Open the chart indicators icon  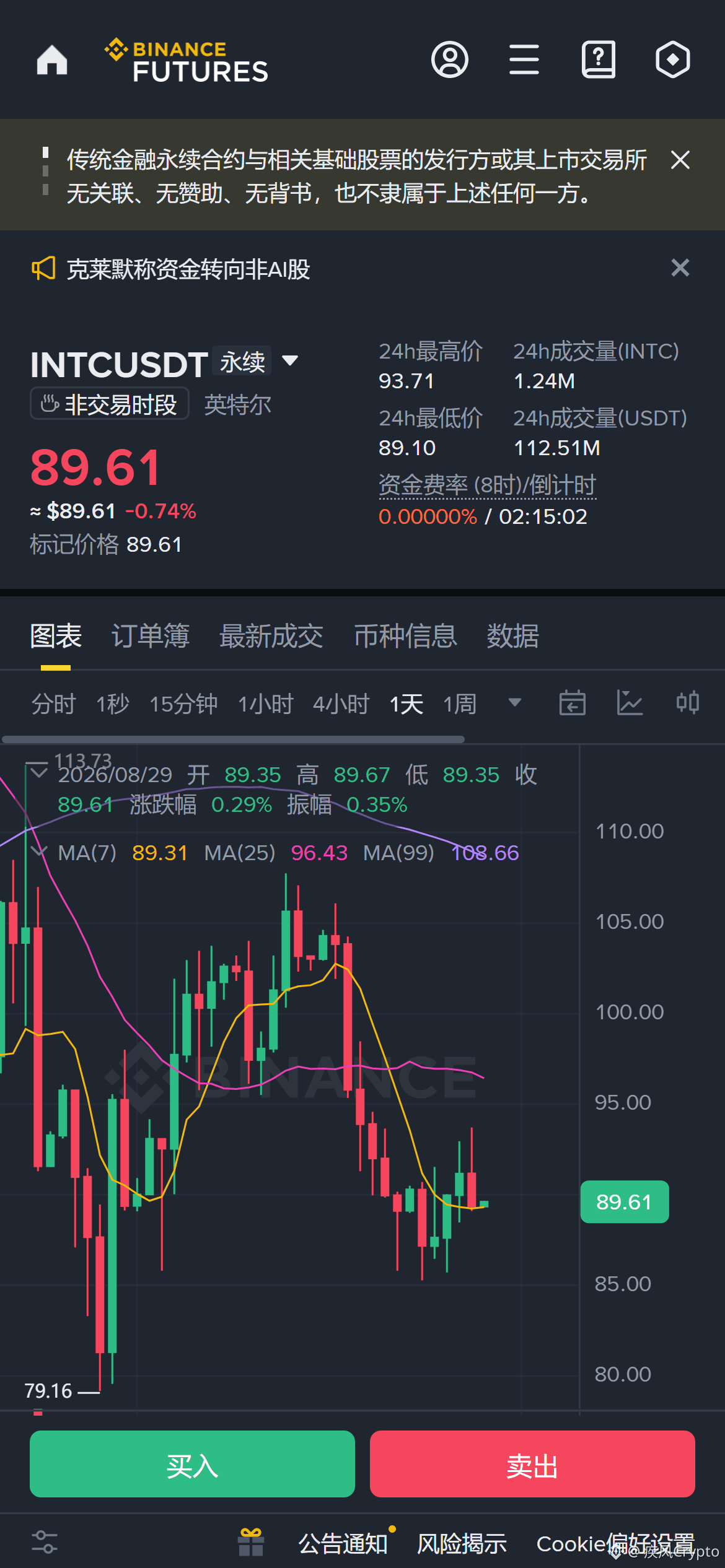point(630,703)
